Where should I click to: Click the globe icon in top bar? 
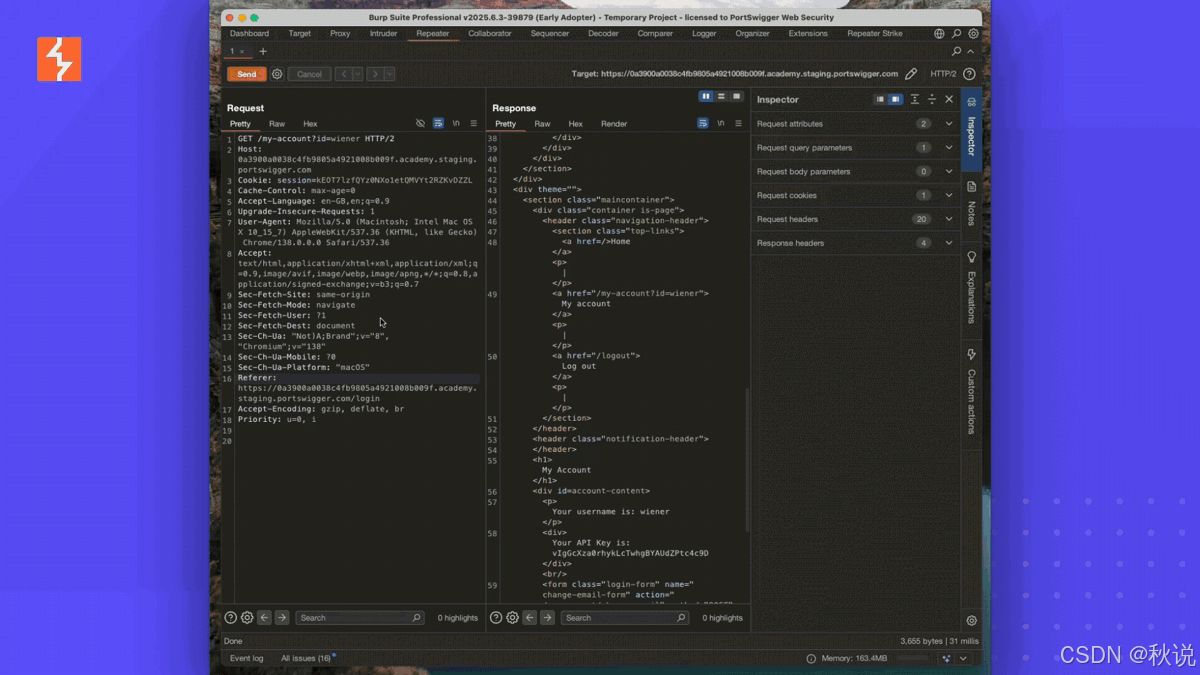[x=939, y=33]
